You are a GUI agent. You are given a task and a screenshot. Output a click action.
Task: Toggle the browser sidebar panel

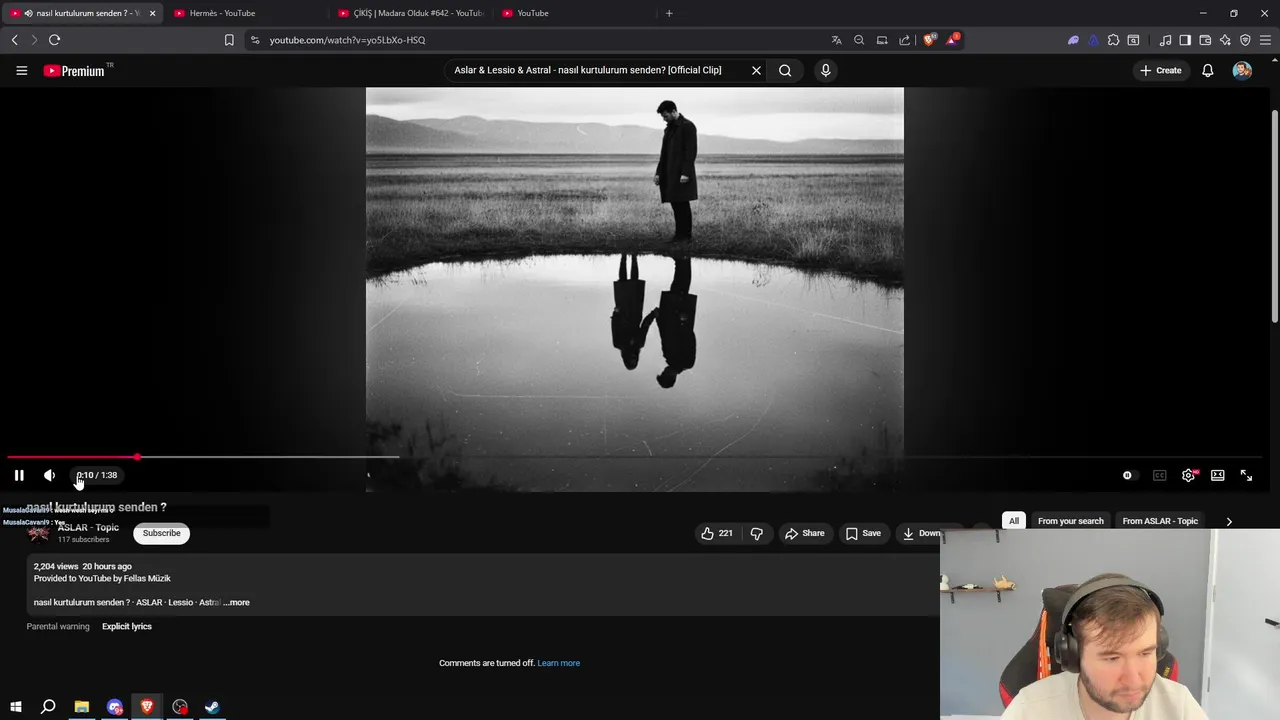[1185, 40]
